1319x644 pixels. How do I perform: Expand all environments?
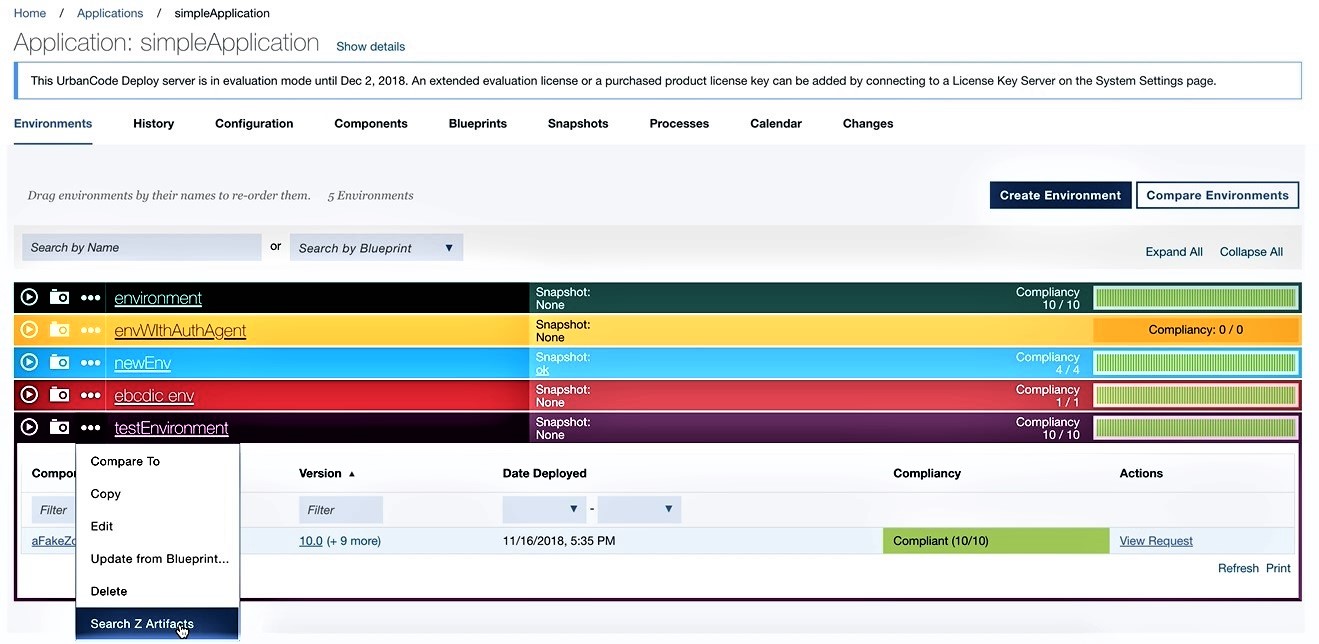pyautogui.click(x=1174, y=252)
